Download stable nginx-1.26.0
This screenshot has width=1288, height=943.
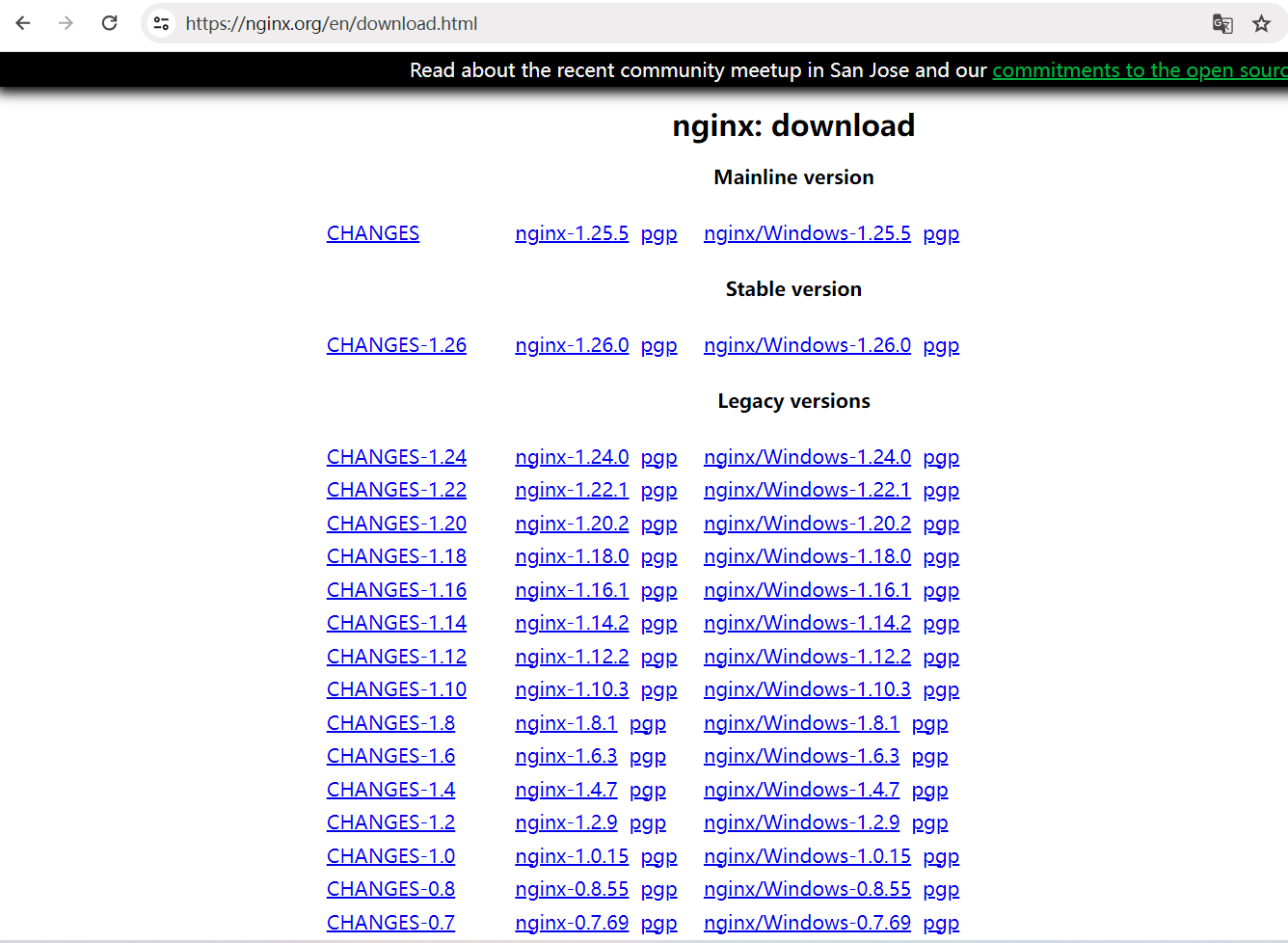tap(572, 345)
